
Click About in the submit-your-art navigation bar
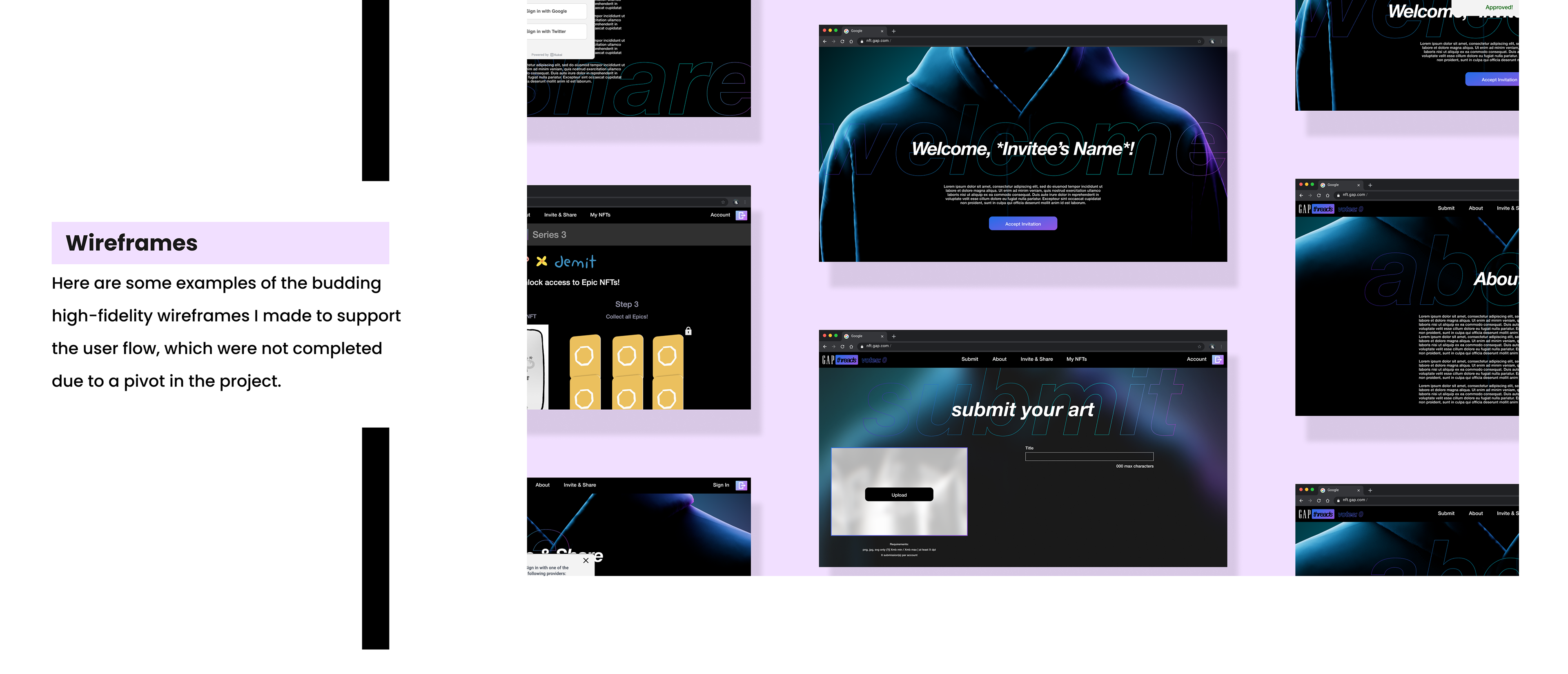click(x=999, y=359)
